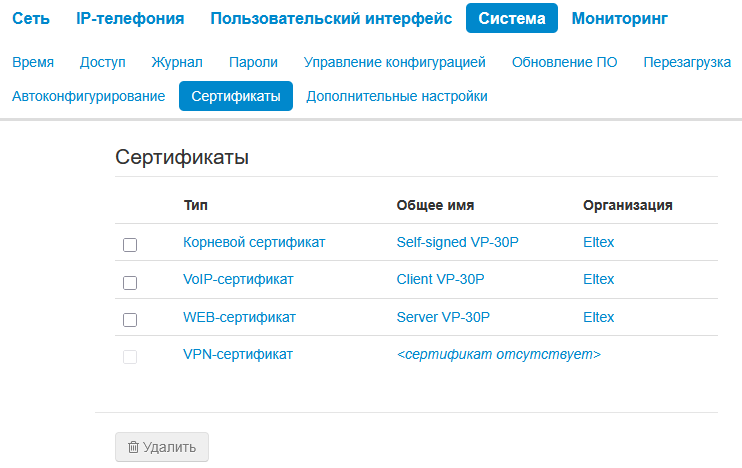Go to Пароли settings
This screenshot has width=742, height=468.
[x=253, y=62]
